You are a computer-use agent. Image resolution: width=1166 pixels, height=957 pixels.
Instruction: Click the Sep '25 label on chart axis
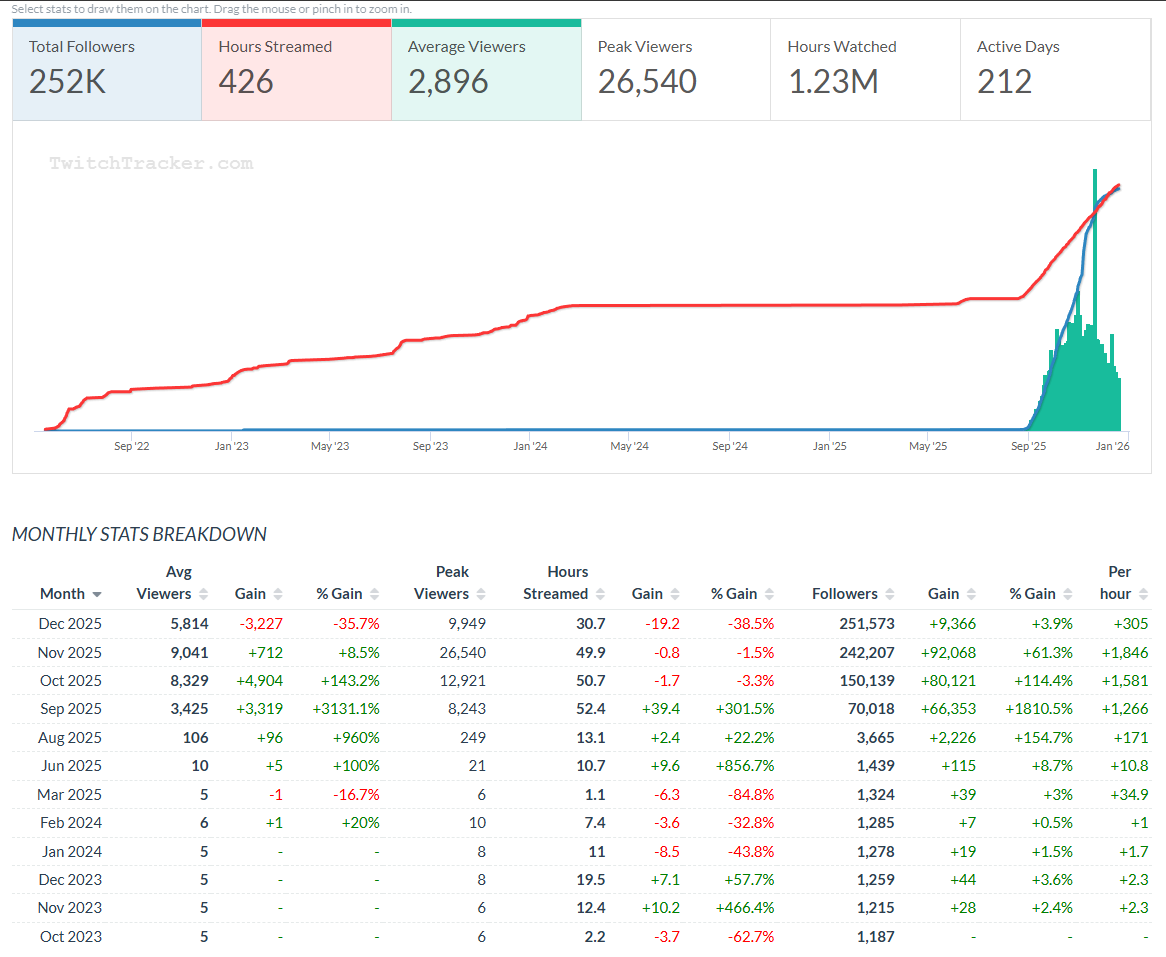pyautogui.click(x=1028, y=446)
